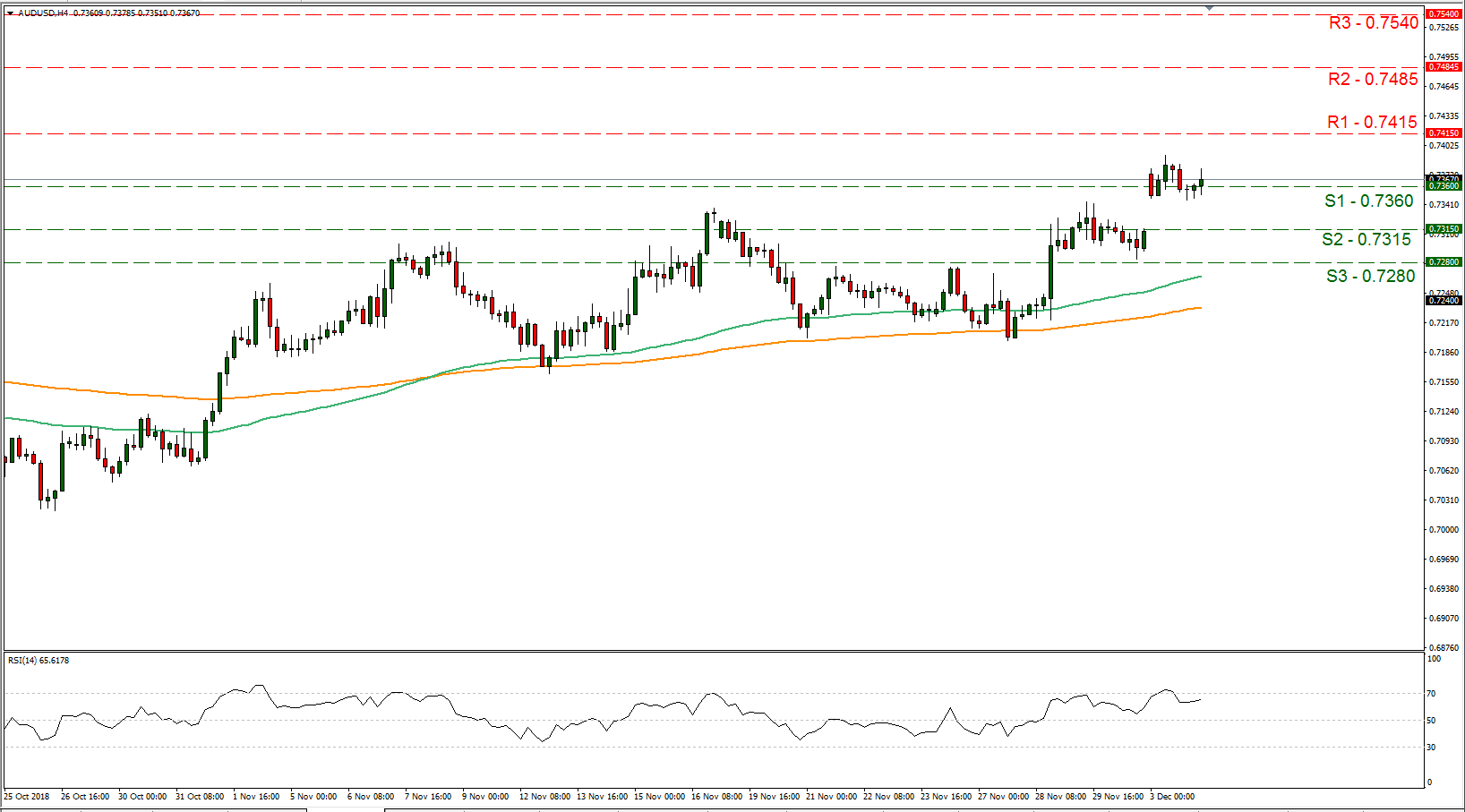The height and width of the screenshot is (812, 1465).
Task: Click the 31 Oct 08:00 time label
Action: pos(200,797)
